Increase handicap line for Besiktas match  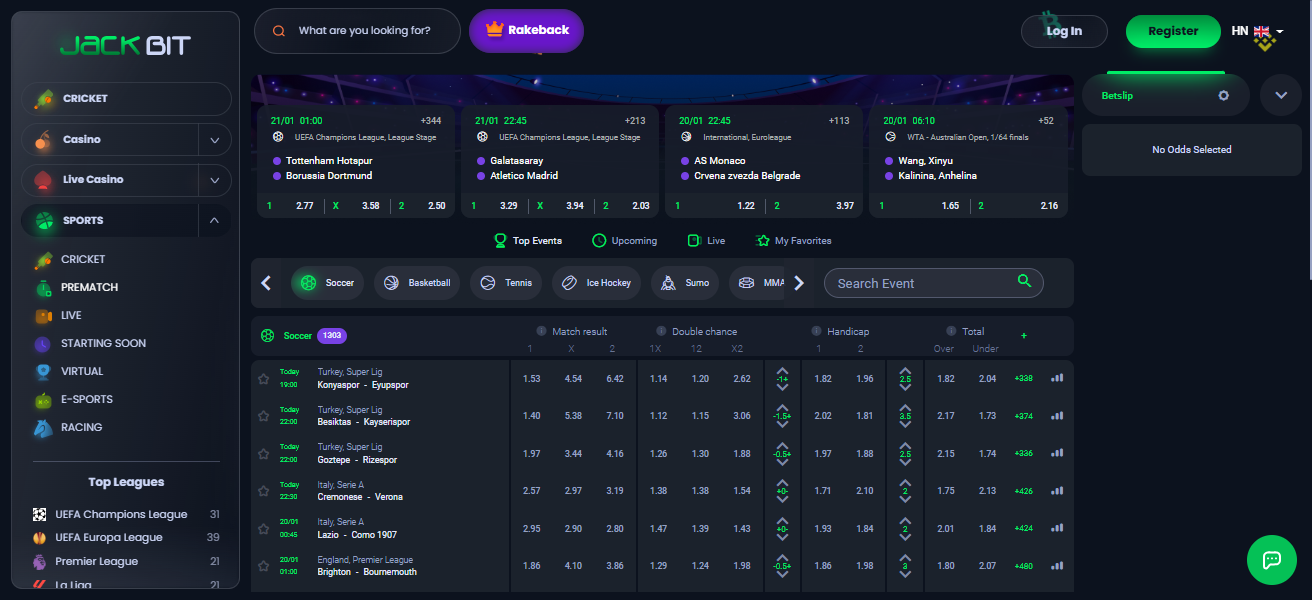[x=782, y=405]
